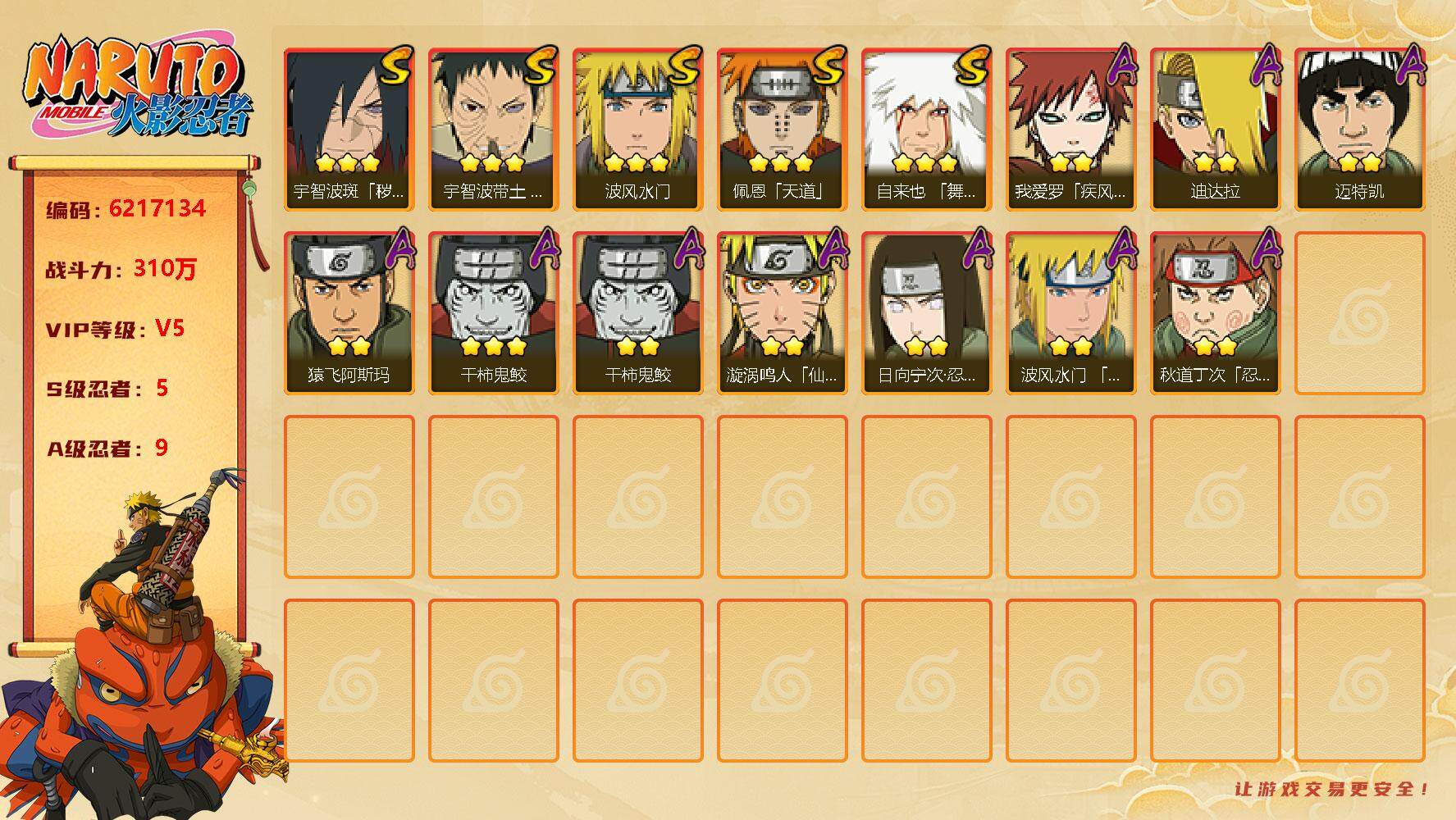This screenshot has width=1456, height=820.
Task: Select the 自来也 white-haired ninja card
Action: click(x=926, y=130)
